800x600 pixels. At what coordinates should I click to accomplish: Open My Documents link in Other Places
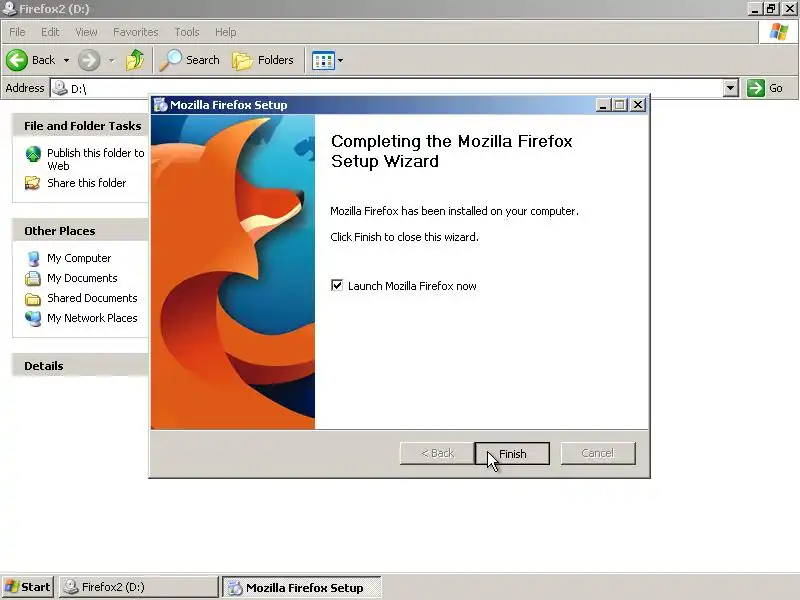point(82,278)
